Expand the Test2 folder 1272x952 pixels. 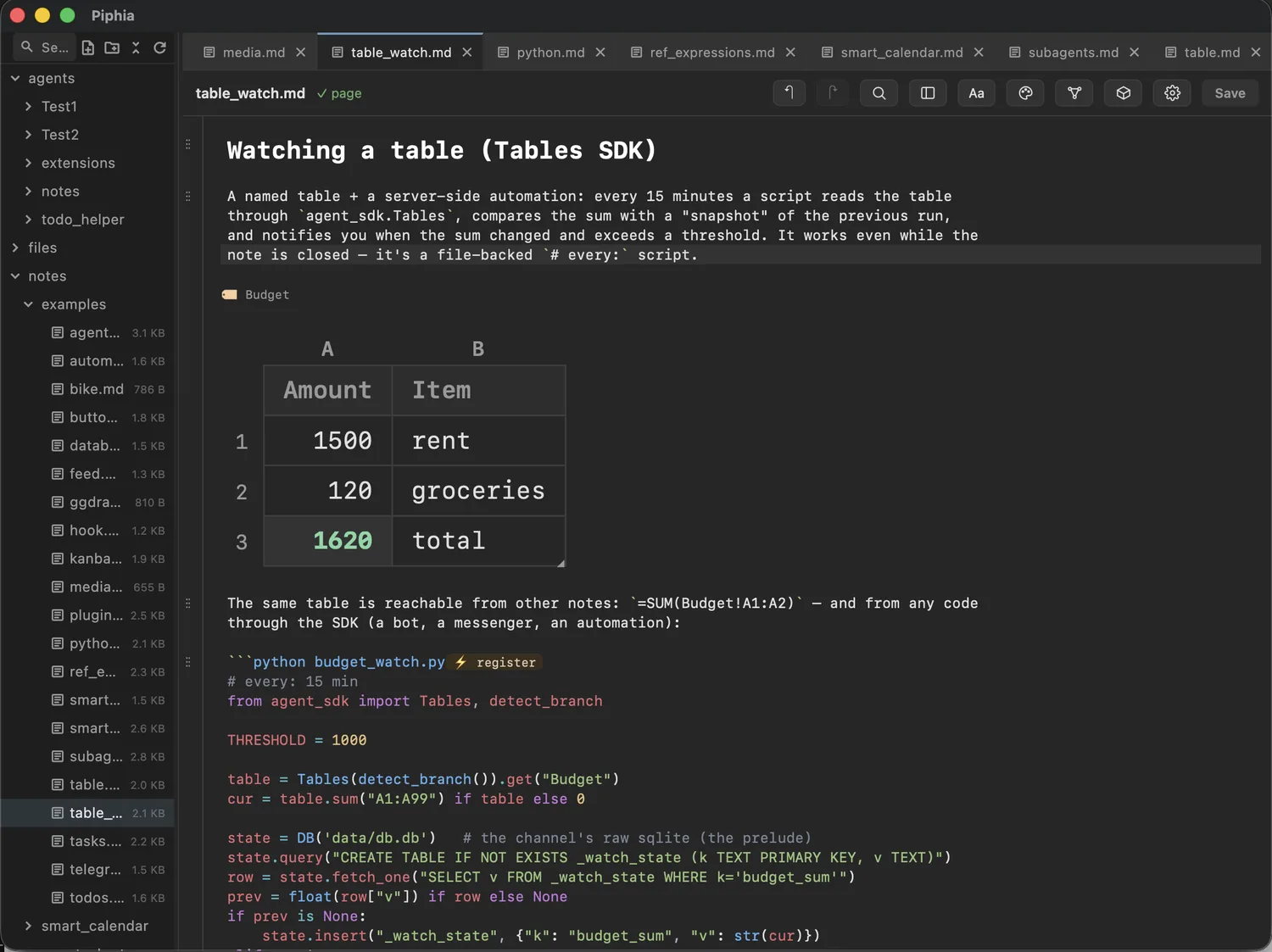coord(29,135)
